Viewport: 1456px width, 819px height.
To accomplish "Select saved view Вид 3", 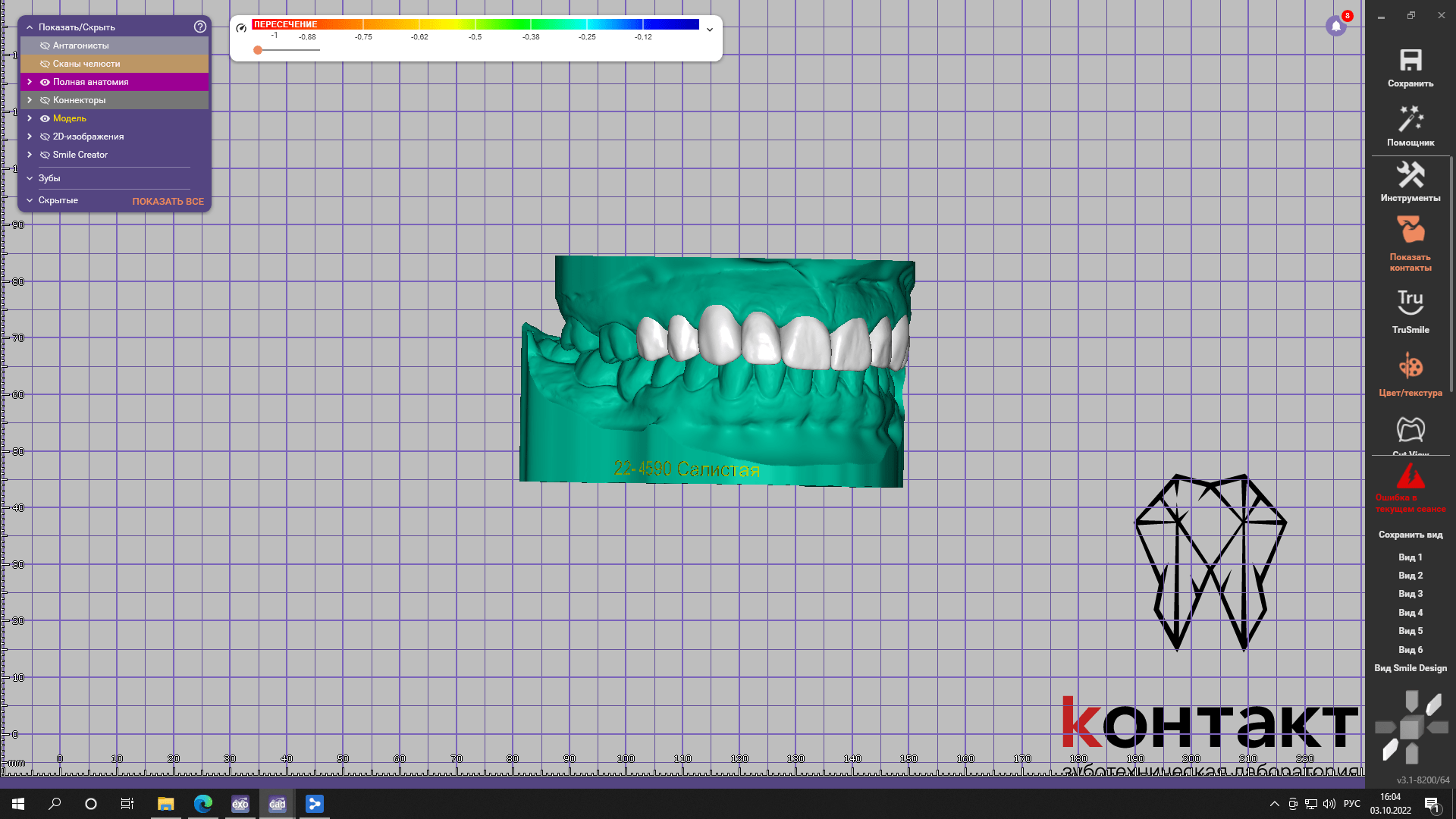I will tap(1410, 594).
